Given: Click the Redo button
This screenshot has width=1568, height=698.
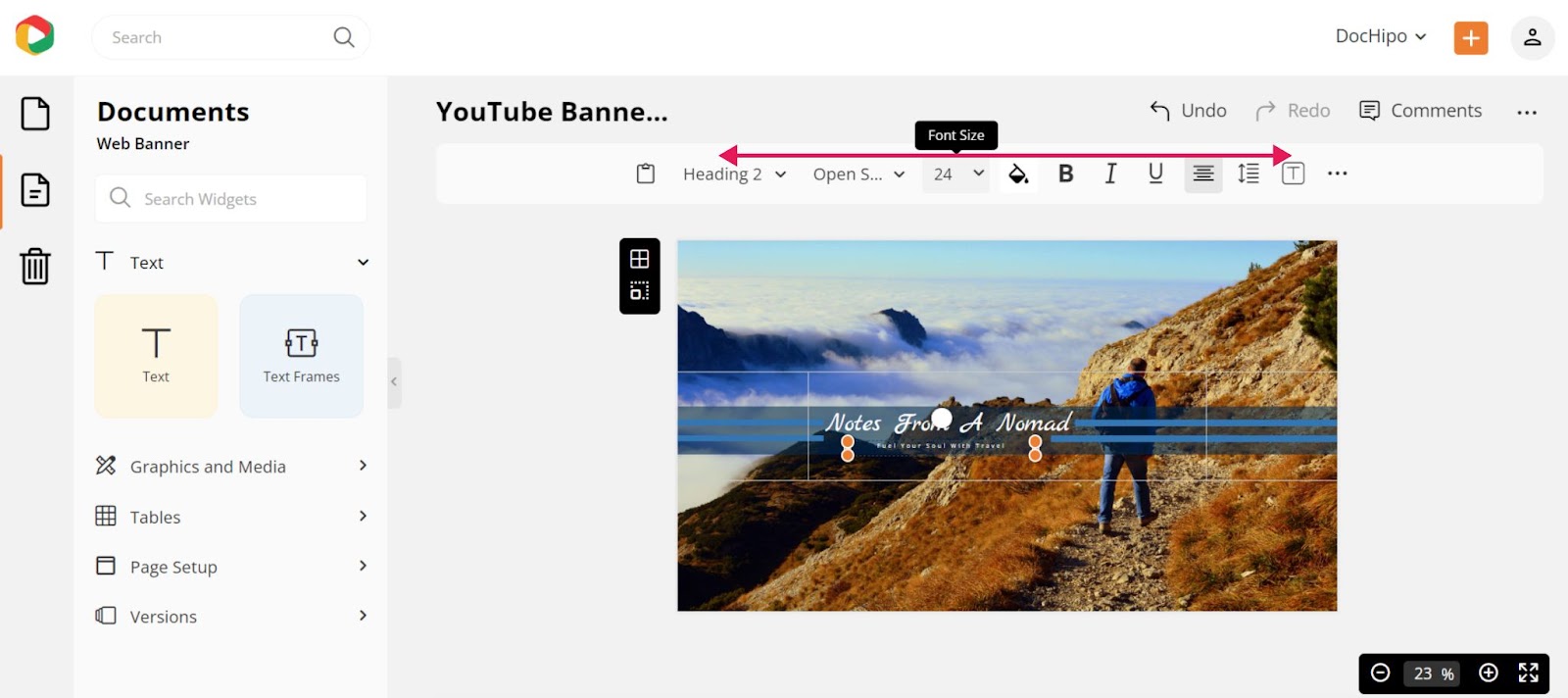Looking at the screenshot, I should tap(1293, 111).
